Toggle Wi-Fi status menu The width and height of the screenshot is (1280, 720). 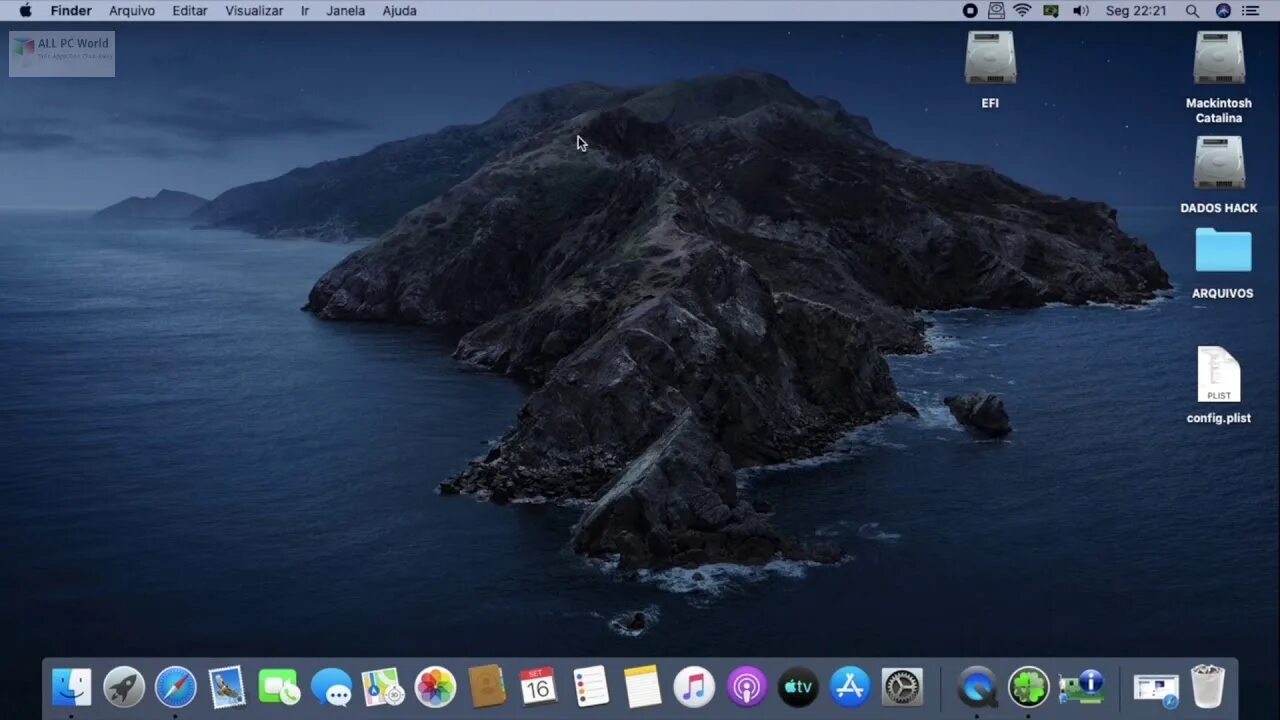click(1021, 10)
